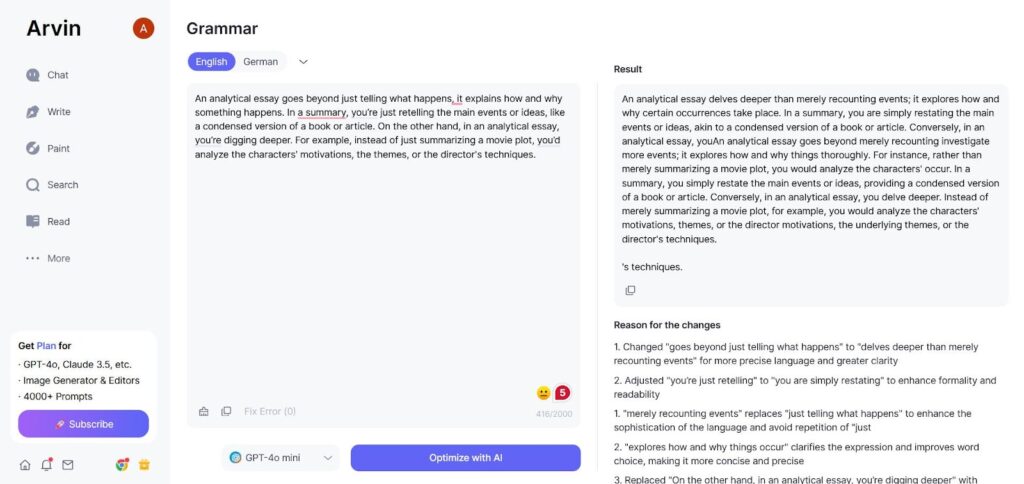The width and height of the screenshot is (1024, 484).
Task: Click the Optimize with AI button
Action: 466,458
